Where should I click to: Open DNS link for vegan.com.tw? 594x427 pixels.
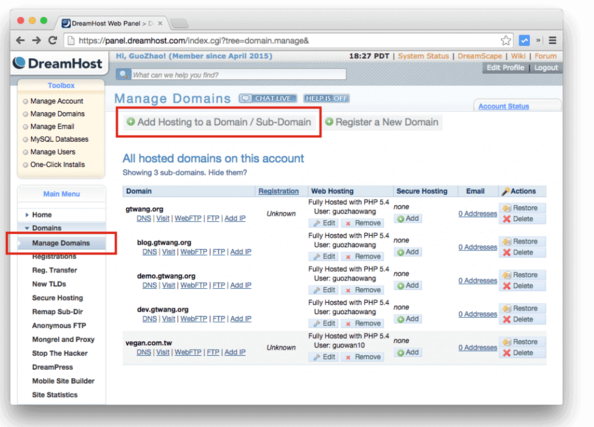[144, 352]
